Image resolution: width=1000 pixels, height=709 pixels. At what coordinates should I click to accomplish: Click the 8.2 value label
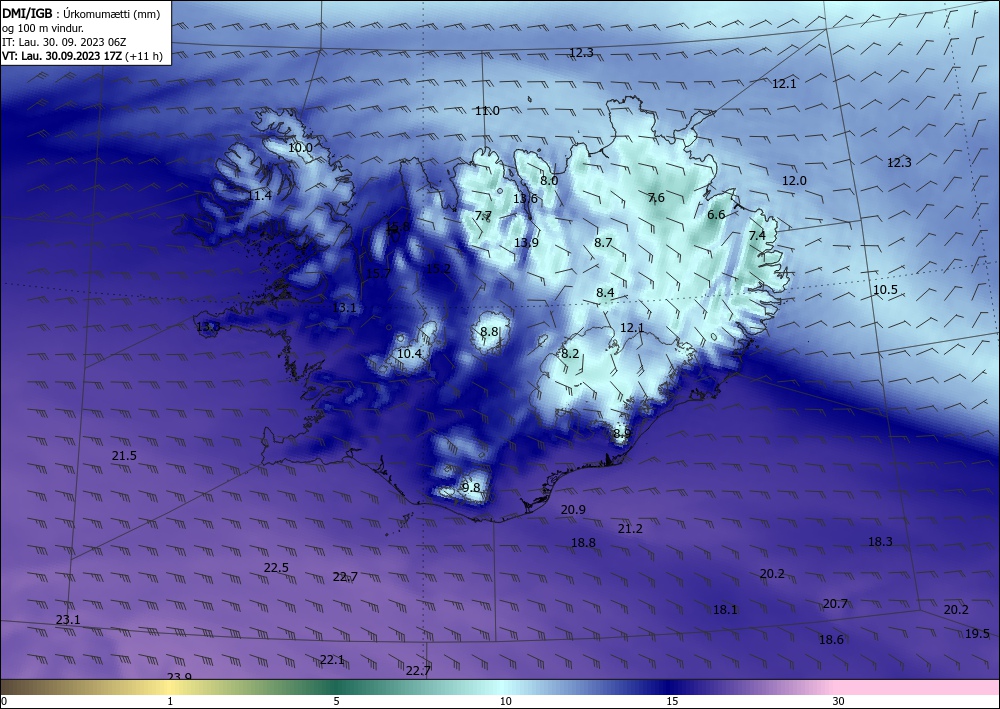click(x=570, y=354)
